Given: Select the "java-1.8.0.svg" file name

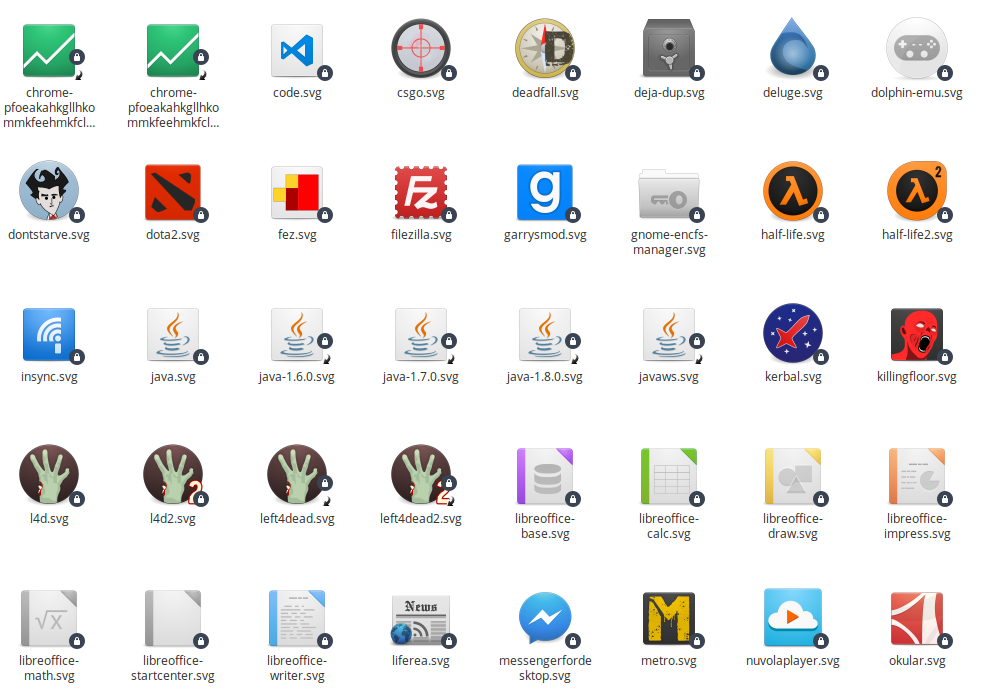Looking at the screenshot, I should pyautogui.click(x=545, y=377).
